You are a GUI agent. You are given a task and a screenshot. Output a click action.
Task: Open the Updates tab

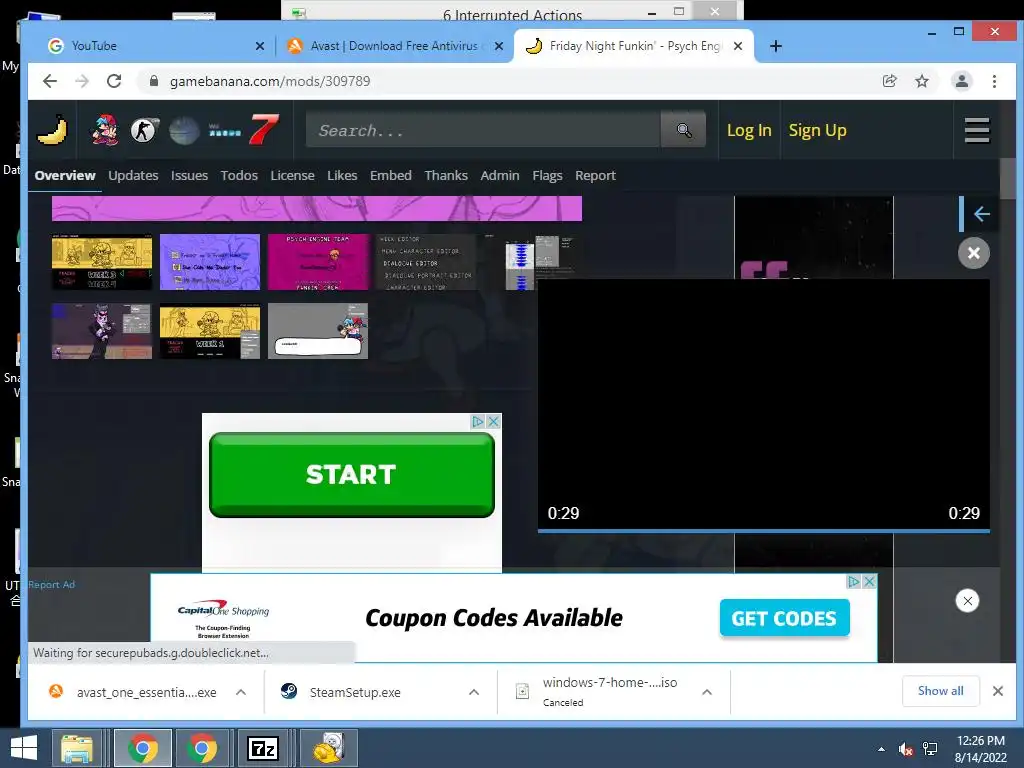click(x=133, y=176)
